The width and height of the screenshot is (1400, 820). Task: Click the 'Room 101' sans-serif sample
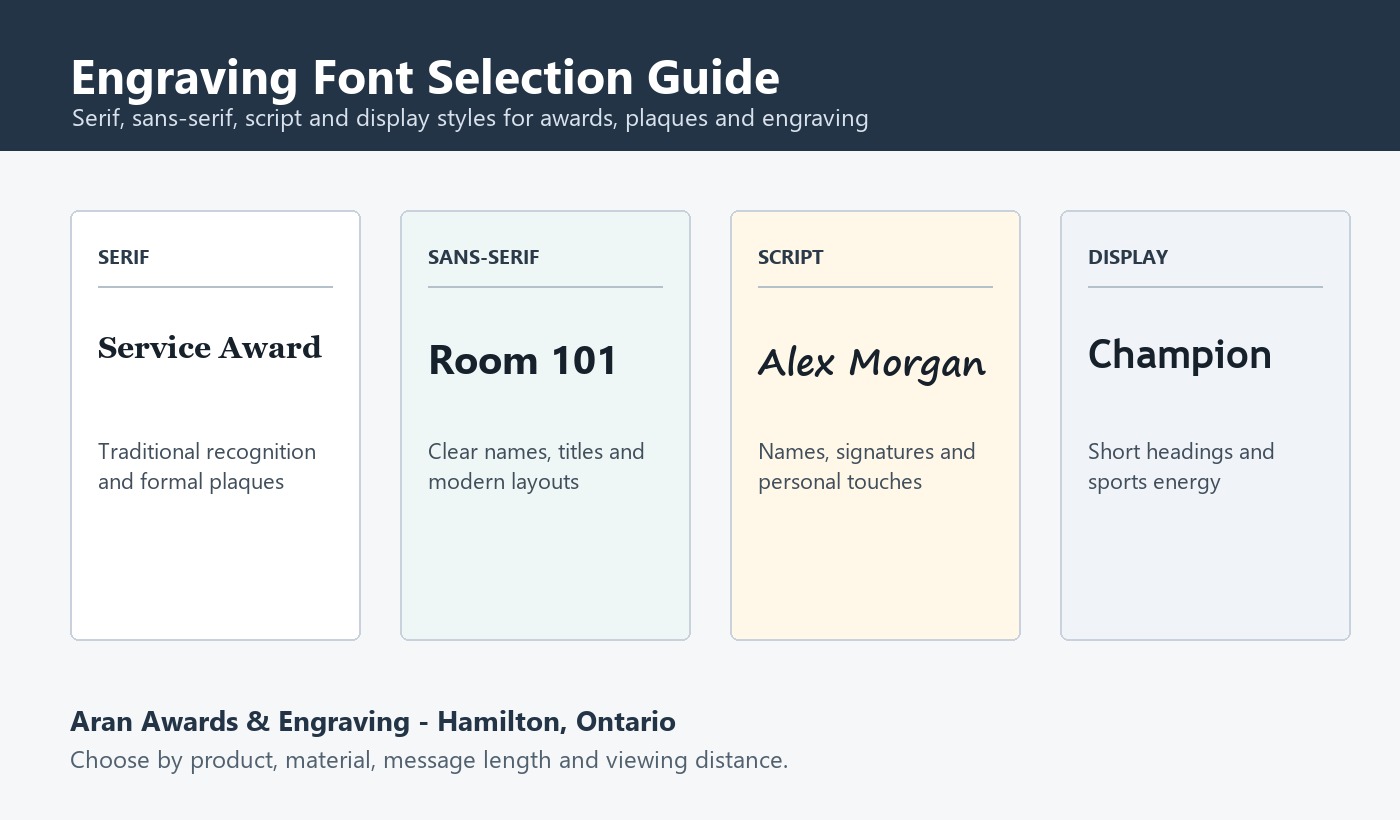coord(523,360)
